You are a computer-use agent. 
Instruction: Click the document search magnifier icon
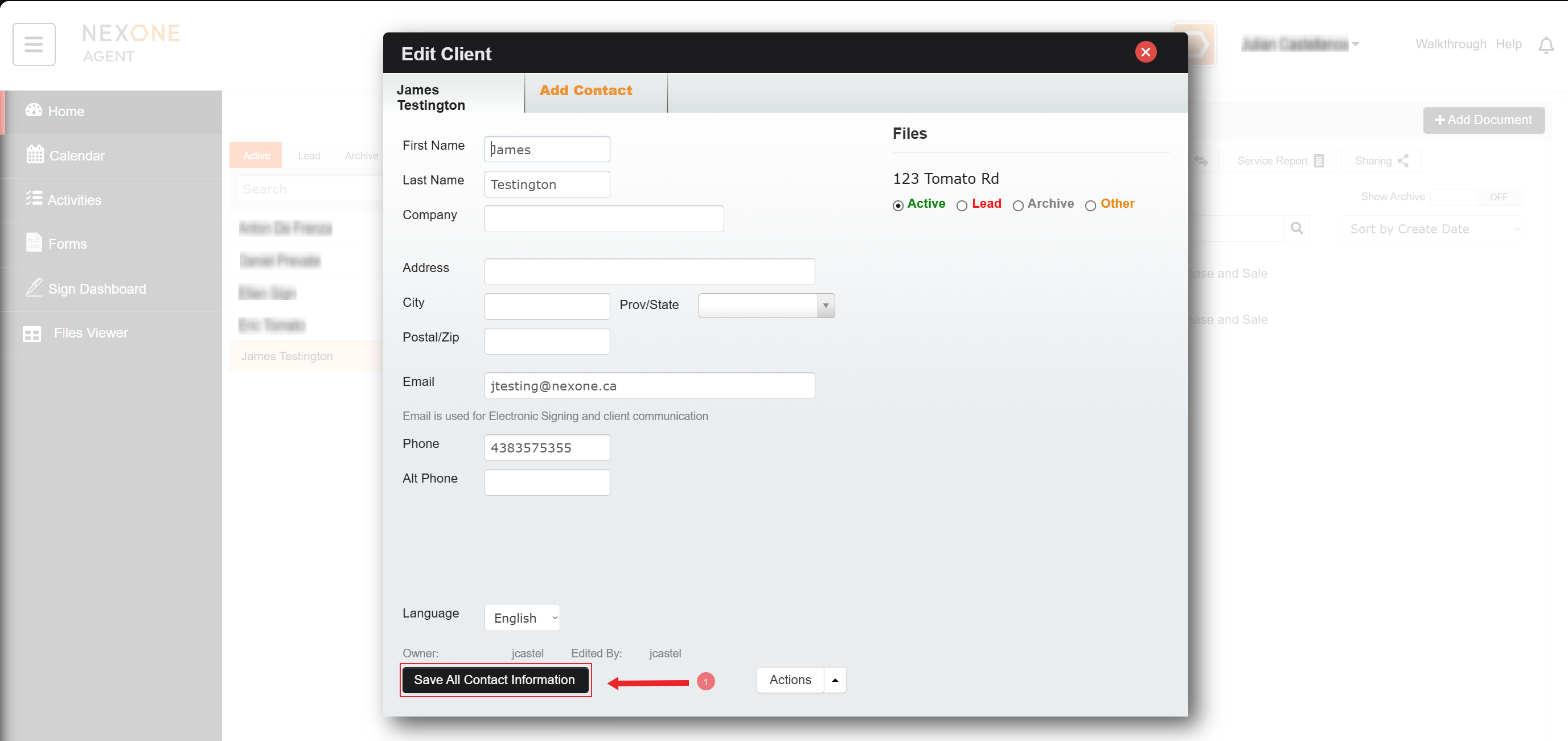click(1296, 229)
